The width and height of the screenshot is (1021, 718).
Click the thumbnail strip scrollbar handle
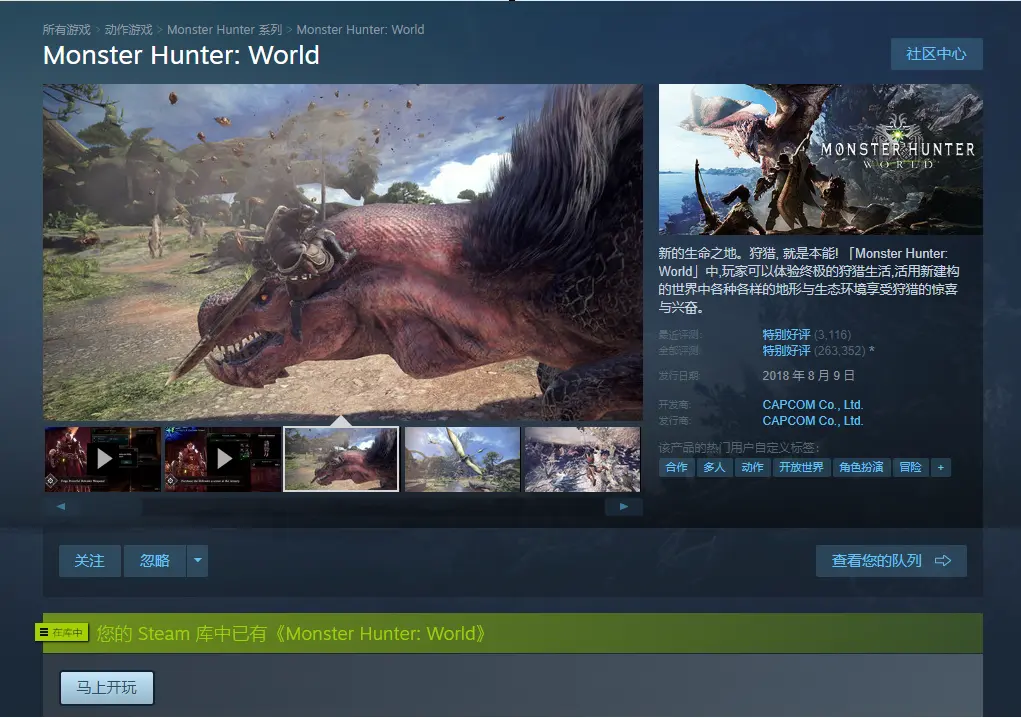pos(111,506)
